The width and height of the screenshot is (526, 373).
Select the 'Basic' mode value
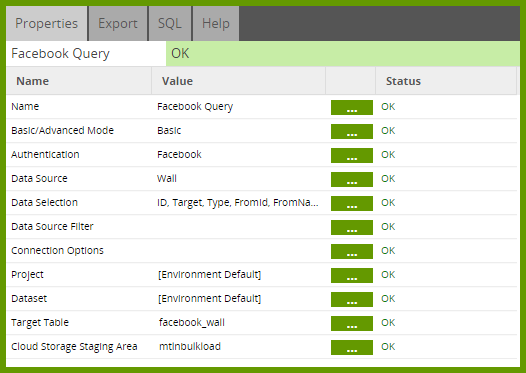(x=169, y=130)
